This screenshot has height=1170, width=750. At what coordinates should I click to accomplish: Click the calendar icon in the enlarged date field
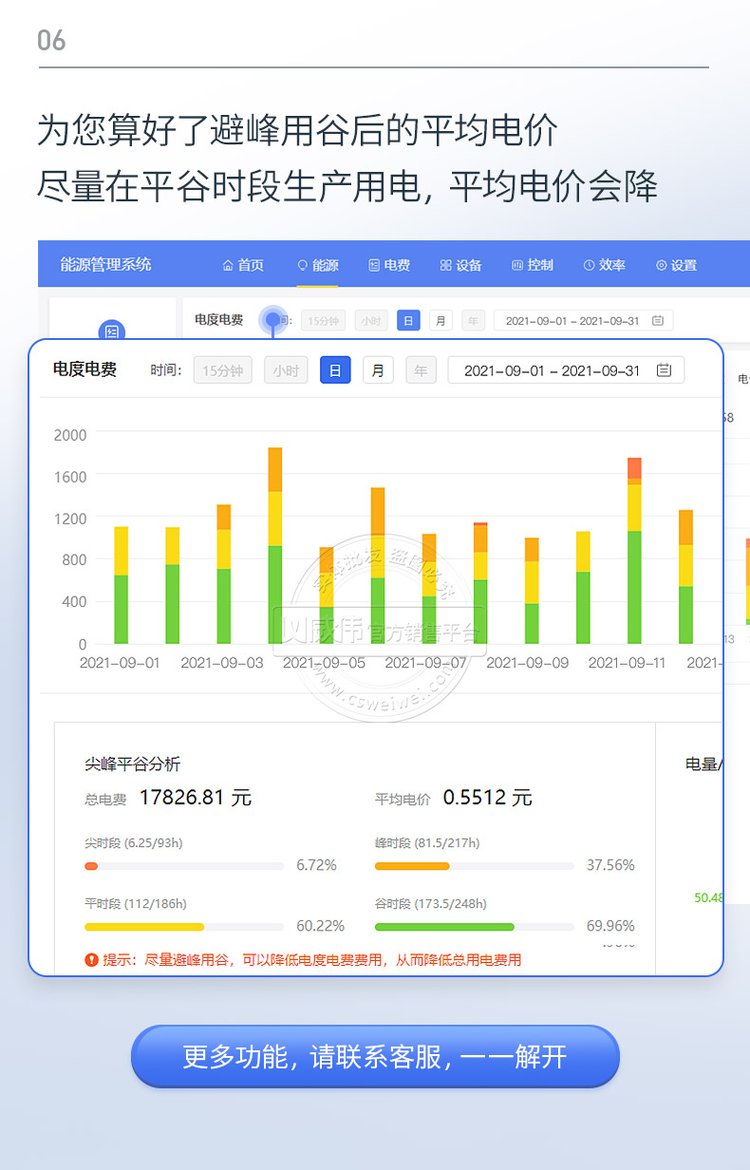tap(664, 370)
